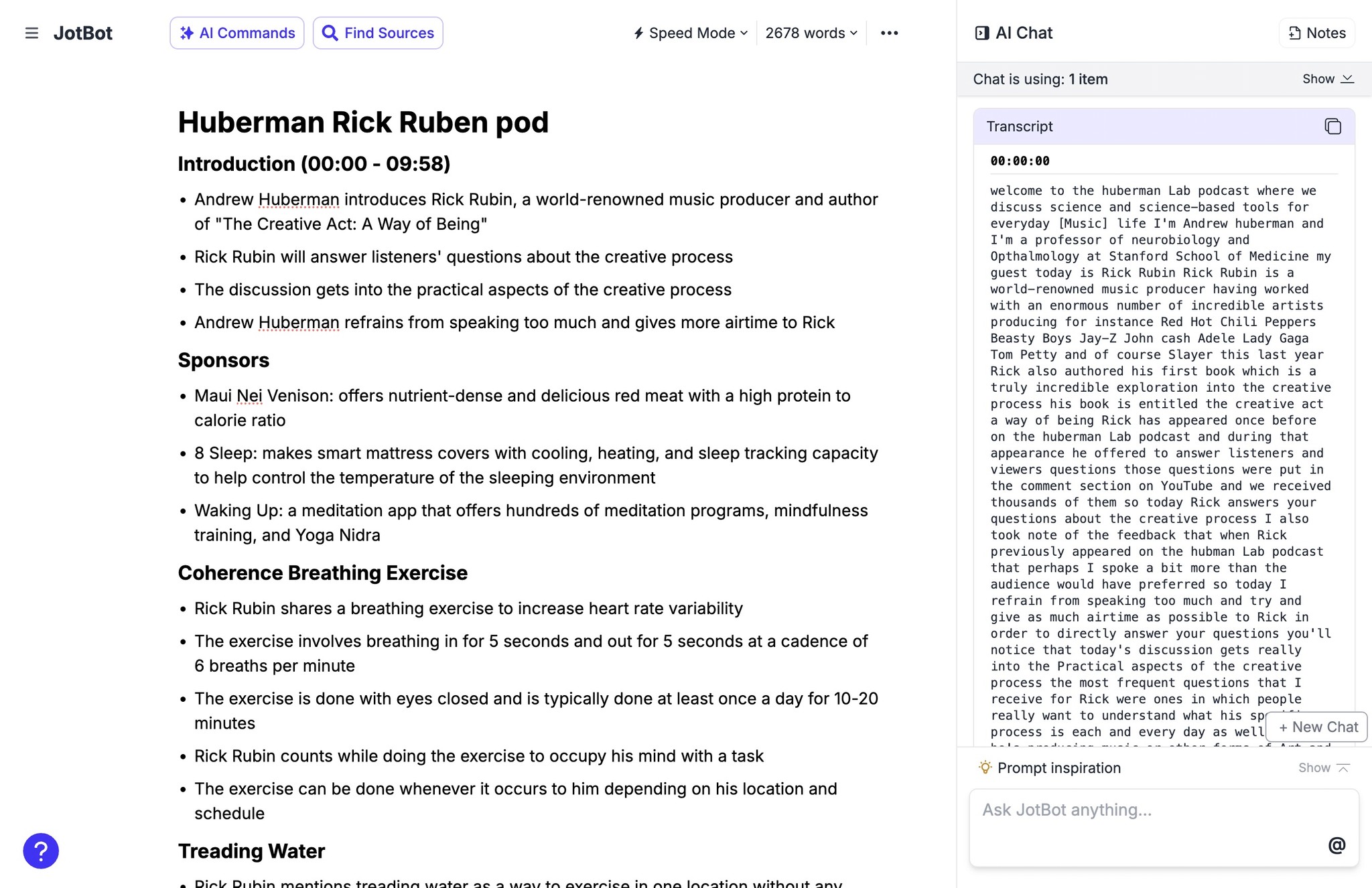Viewport: 1372px width, 888px height.
Task: Click the AI Commands sparkle icon
Action: (188, 32)
